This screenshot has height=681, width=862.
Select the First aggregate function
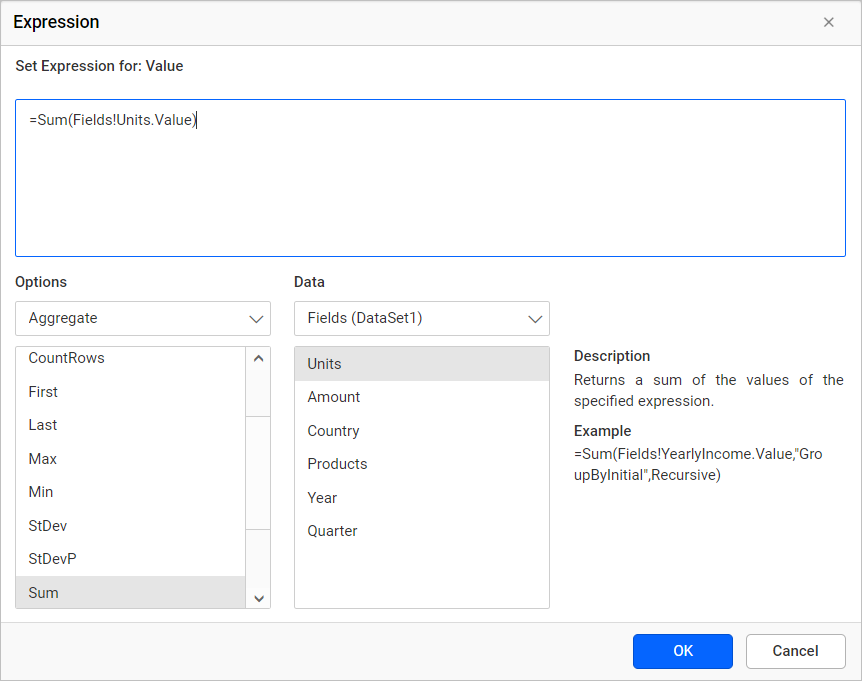tap(130, 392)
